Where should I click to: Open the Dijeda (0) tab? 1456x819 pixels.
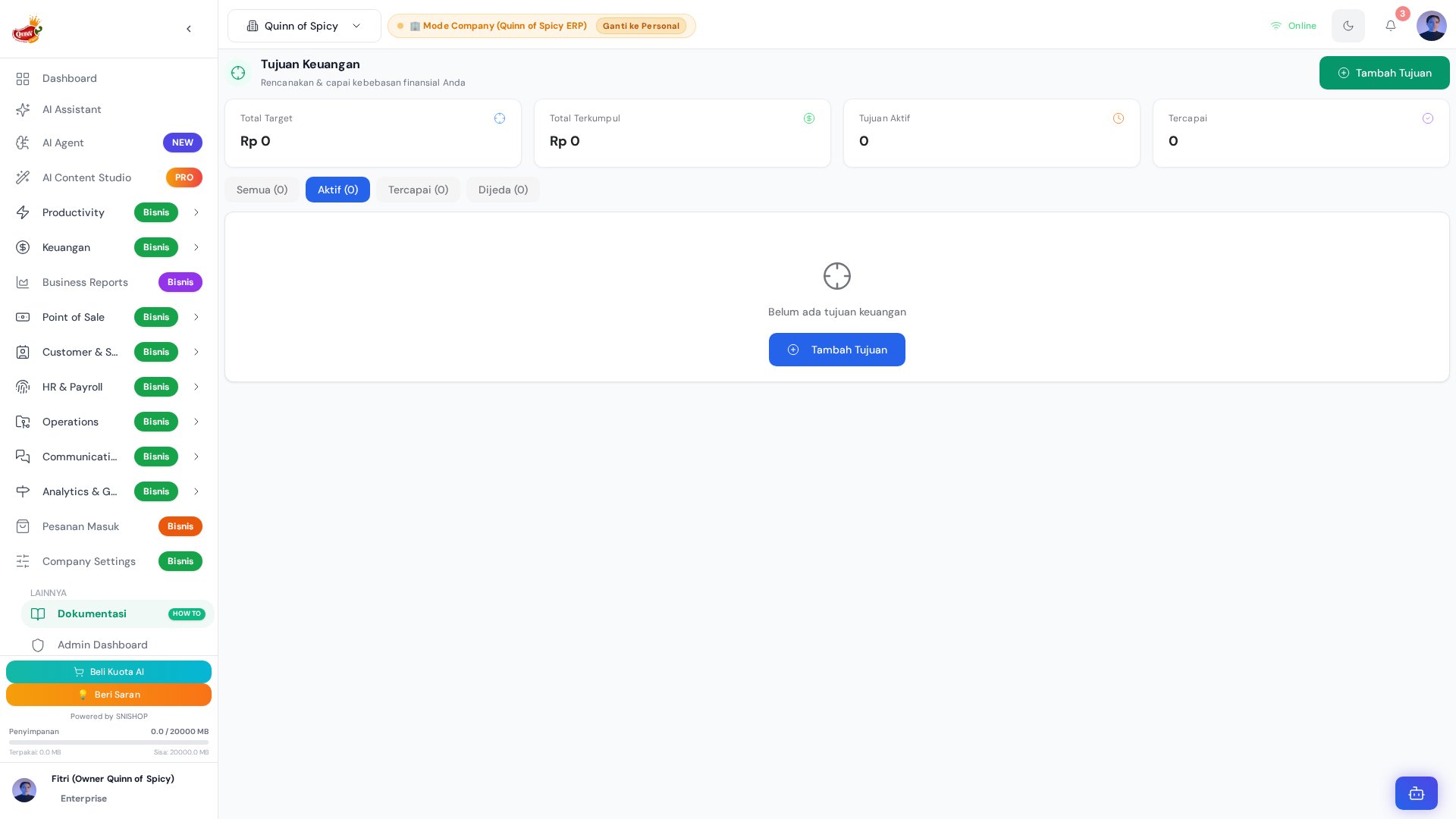[x=503, y=190]
